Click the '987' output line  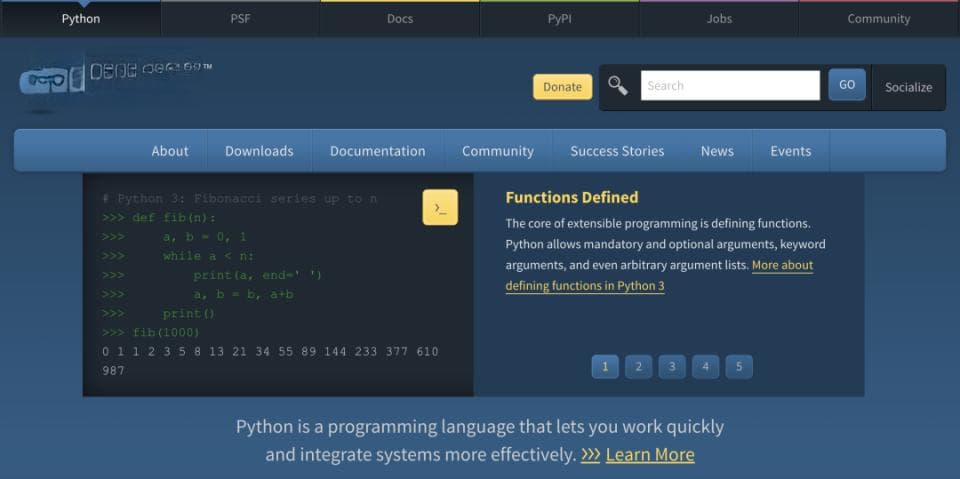(113, 371)
